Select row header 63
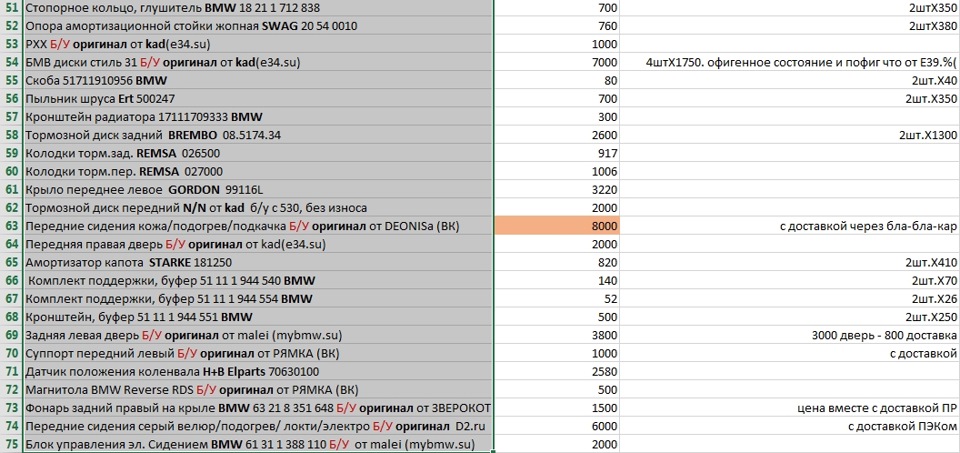The image size is (960, 453). click(x=11, y=226)
